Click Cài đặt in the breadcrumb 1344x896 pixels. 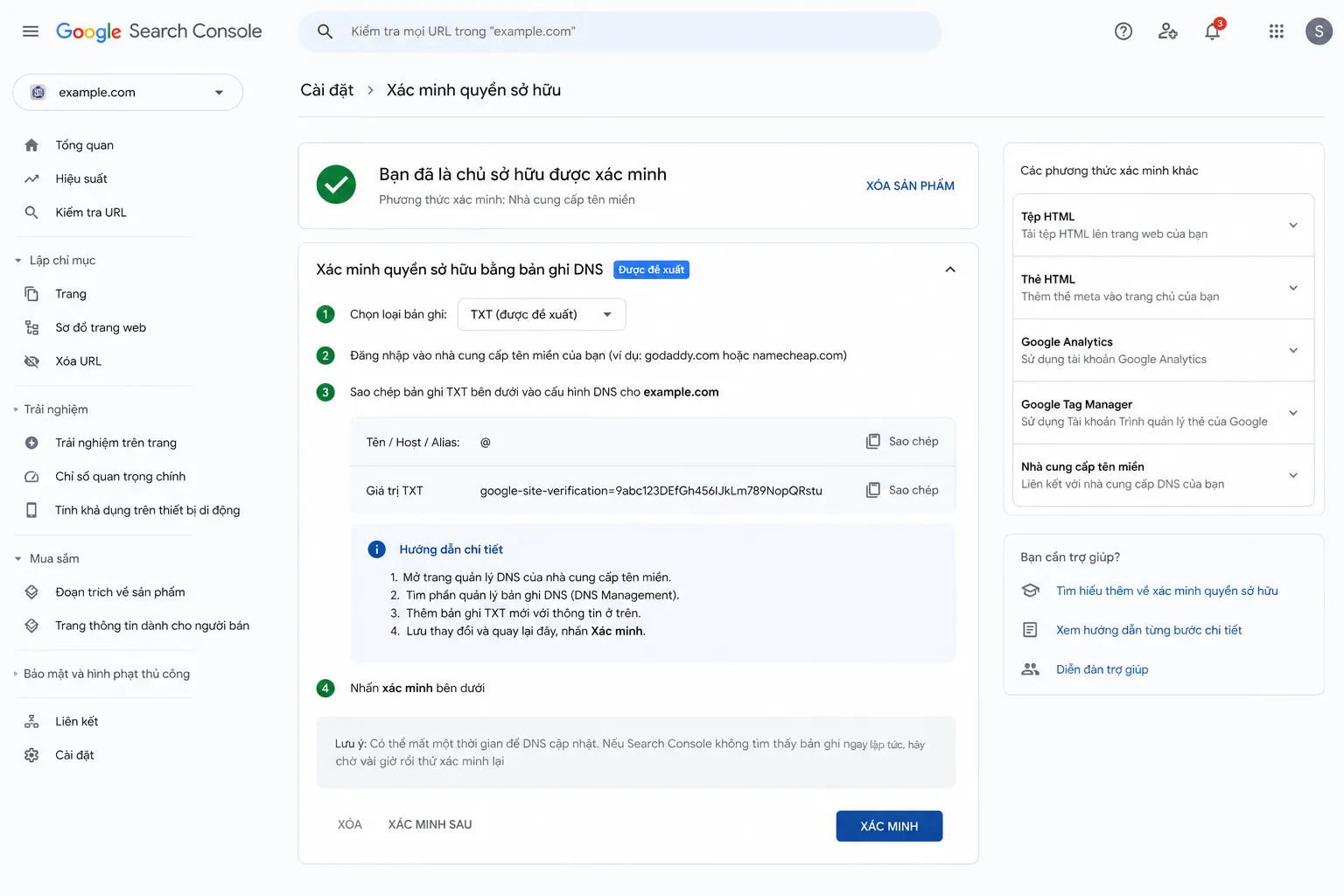(x=326, y=90)
